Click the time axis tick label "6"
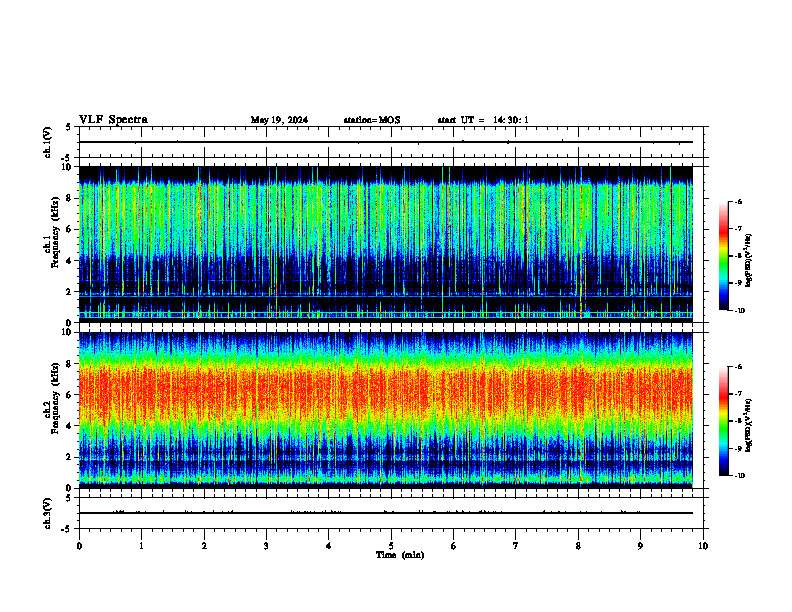Screen dimensions: 792x612 454,546
